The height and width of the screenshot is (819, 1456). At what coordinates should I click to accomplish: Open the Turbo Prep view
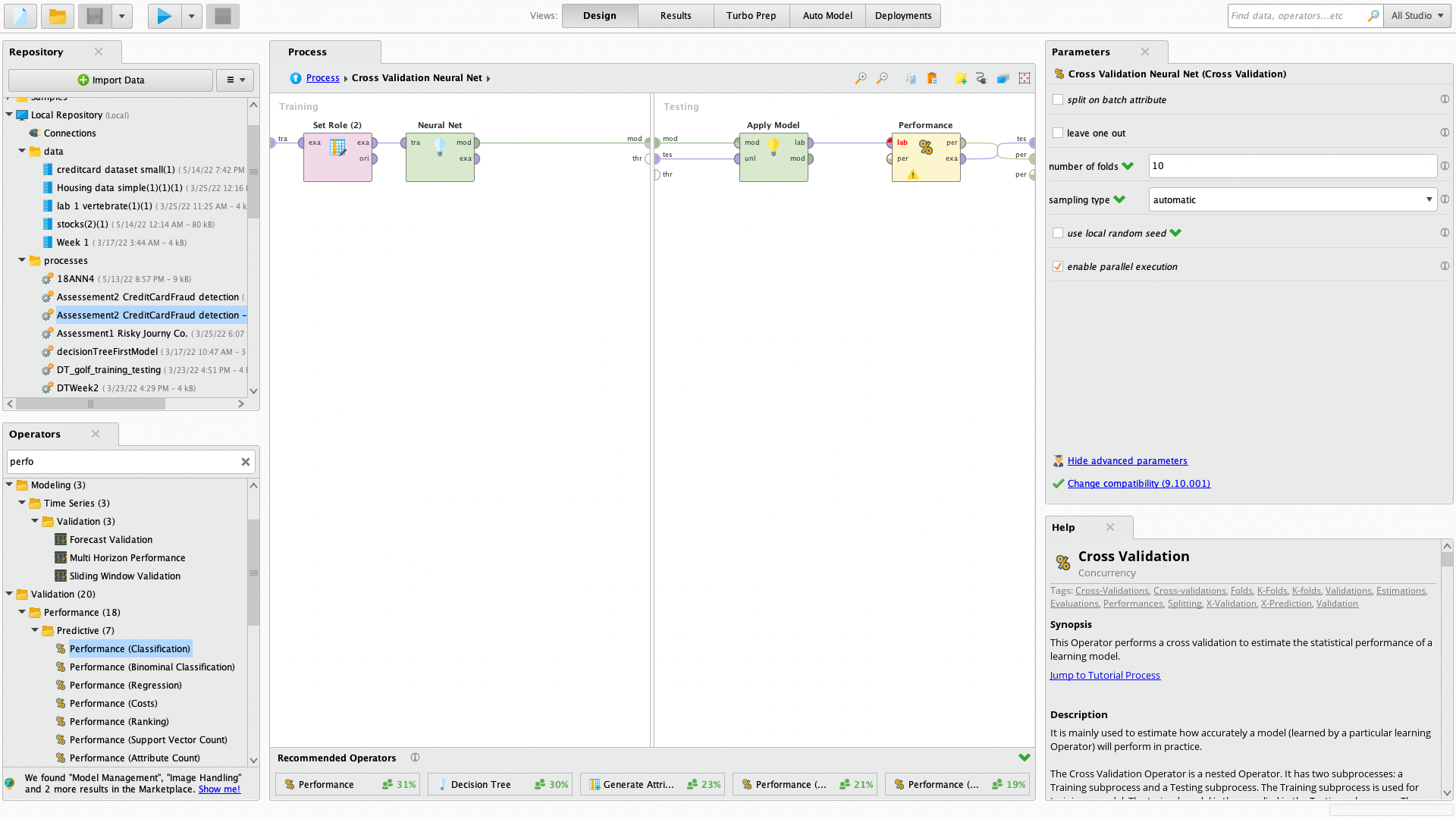tap(752, 16)
